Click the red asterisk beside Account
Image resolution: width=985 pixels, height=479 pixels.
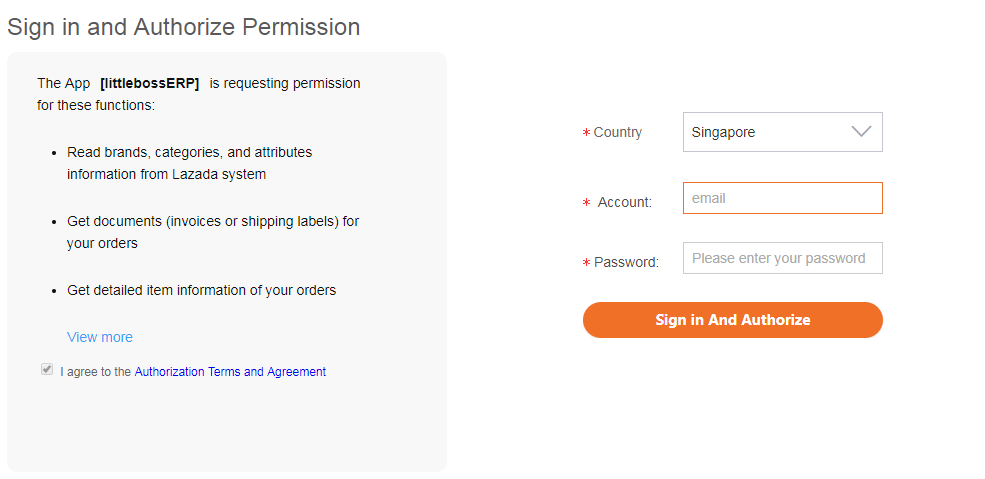(586, 203)
